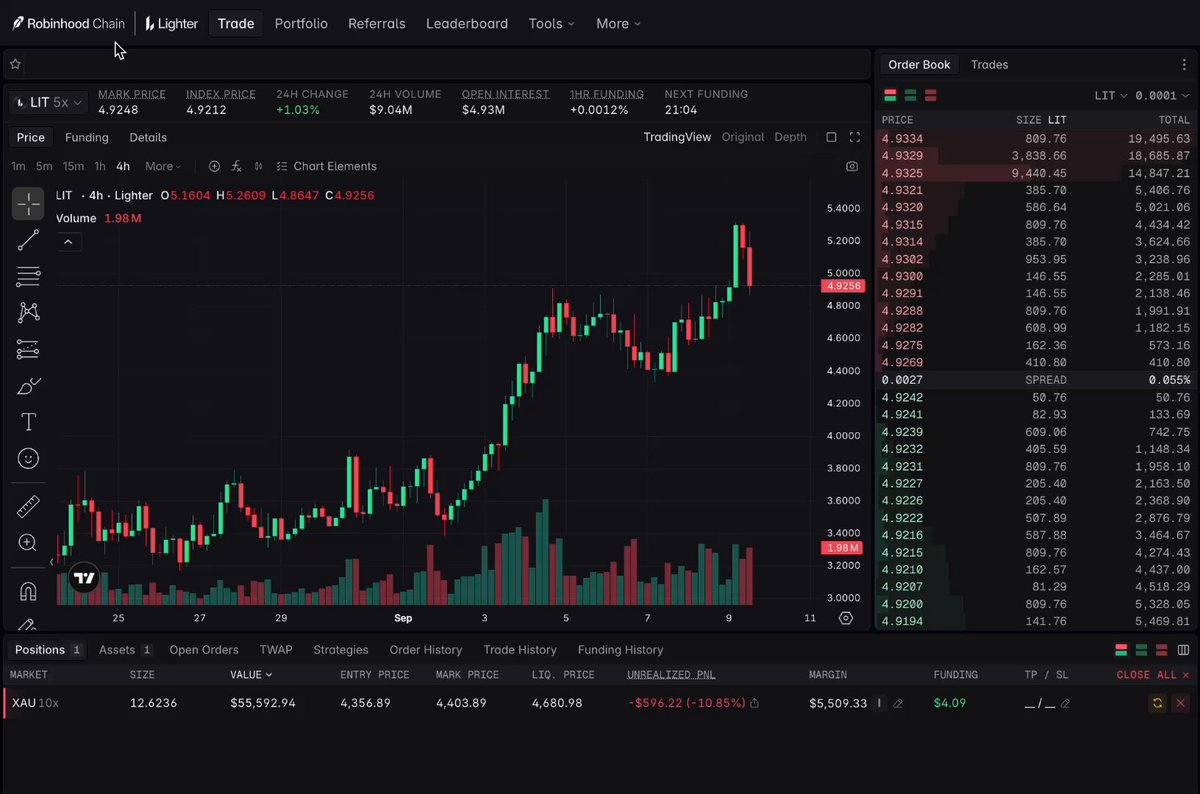Click the Robinhood Chain logo
This screenshot has height=794, width=1200.
coord(69,23)
